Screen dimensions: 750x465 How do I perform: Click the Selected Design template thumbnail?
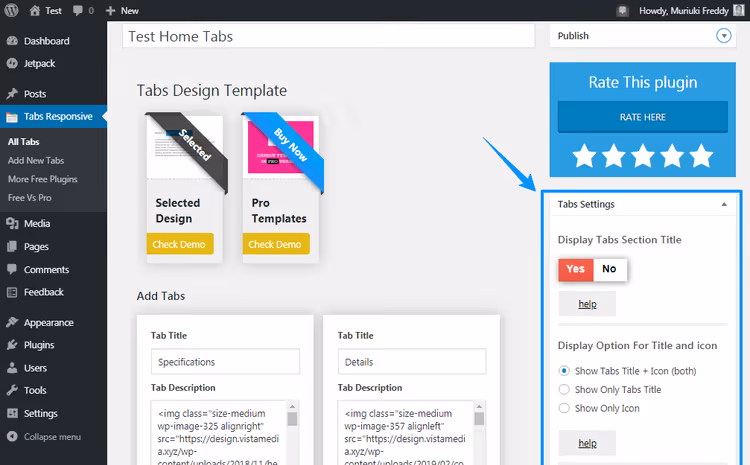tap(185, 147)
